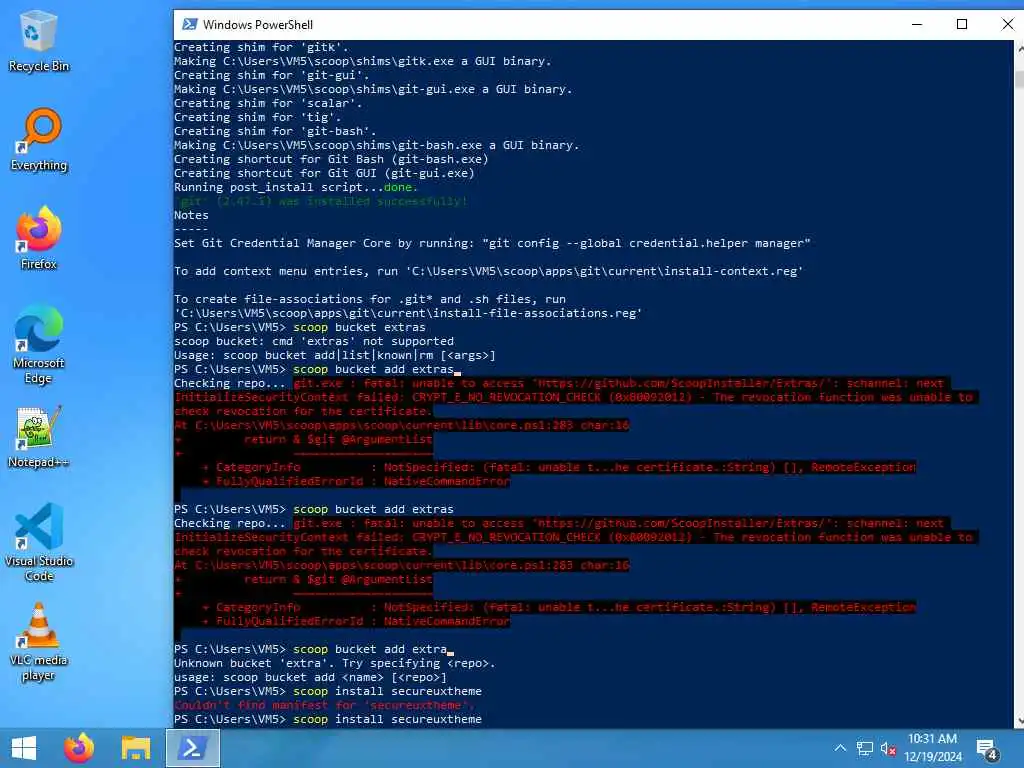The width and height of the screenshot is (1024, 768).
Task: Maximize the Windows PowerShell window
Action: [962, 24]
